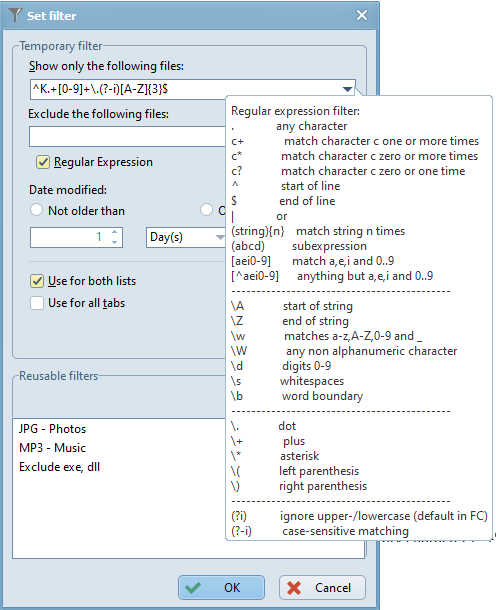Click the days number input field

(x=70, y=237)
